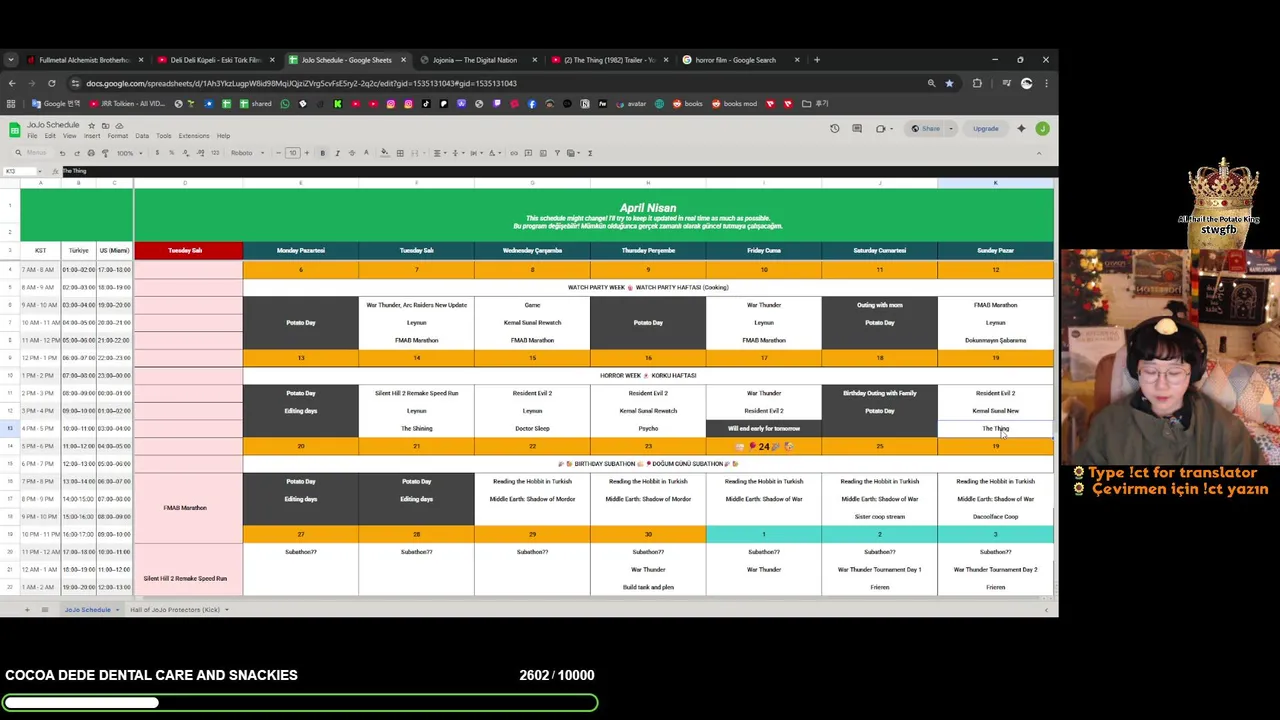Expand the Share options arrow

(x=950, y=128)
